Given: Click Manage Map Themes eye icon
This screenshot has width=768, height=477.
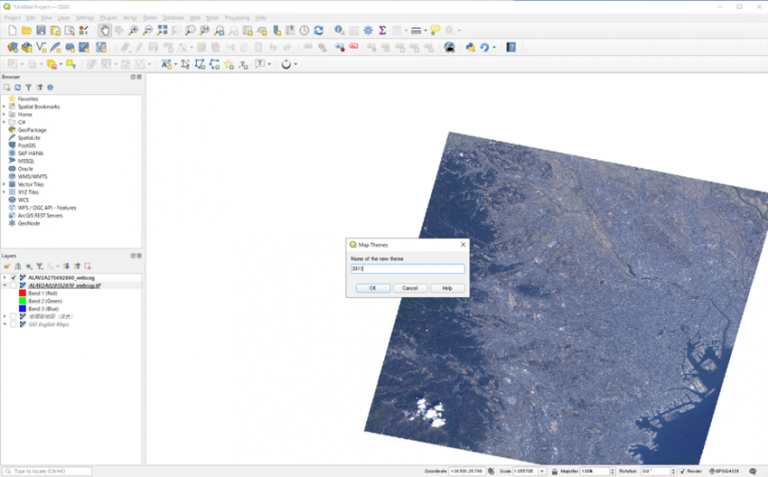Looking at the screenshot, I should [29, 266].
